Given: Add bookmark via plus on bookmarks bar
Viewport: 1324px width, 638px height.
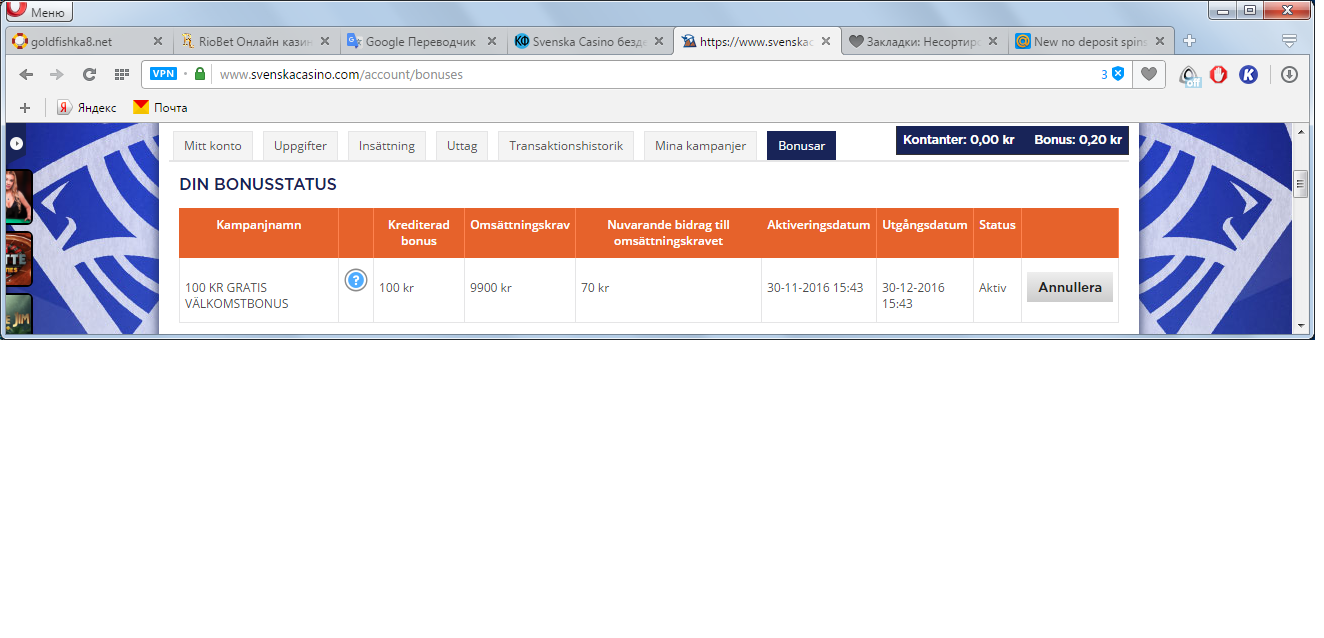Looking at the screenshot, I should click(25, 107).
